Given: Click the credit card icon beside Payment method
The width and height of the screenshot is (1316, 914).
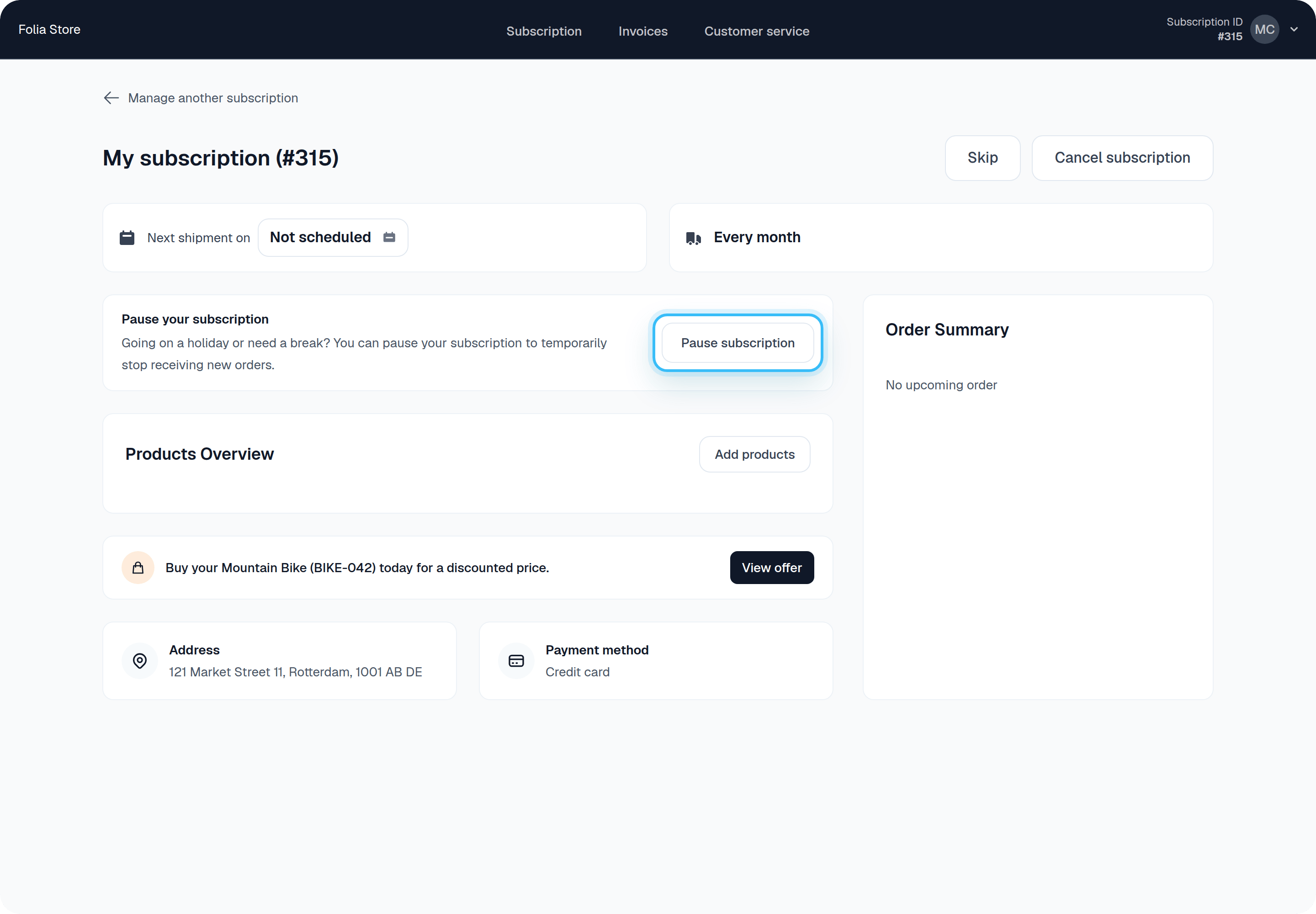Looking at the screenshot, I should pos(516,661).
